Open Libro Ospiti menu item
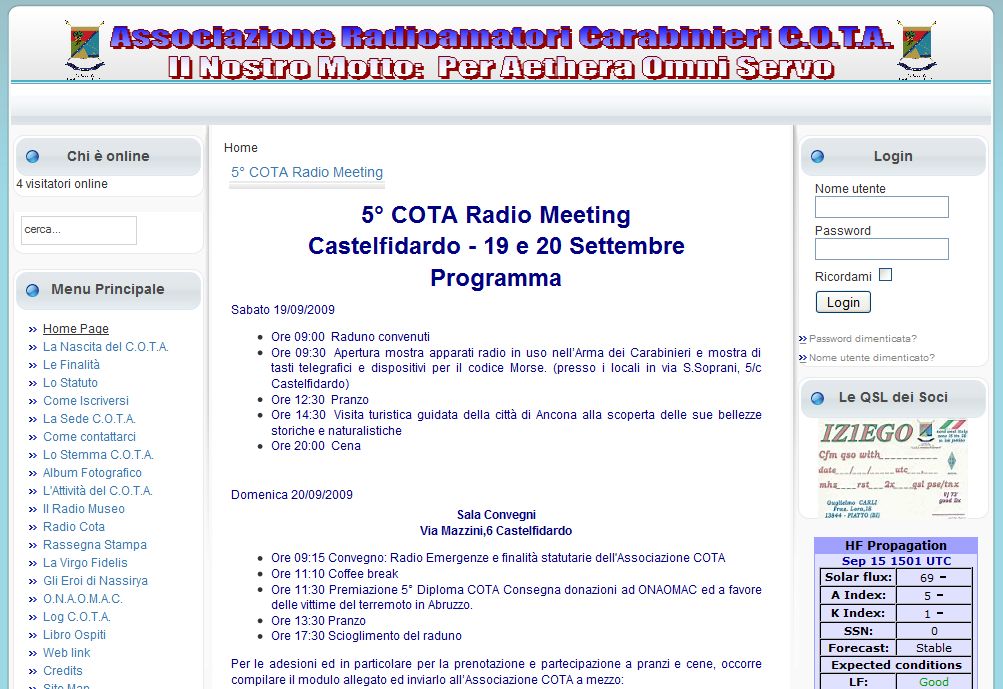 click(x=74, y=635)
